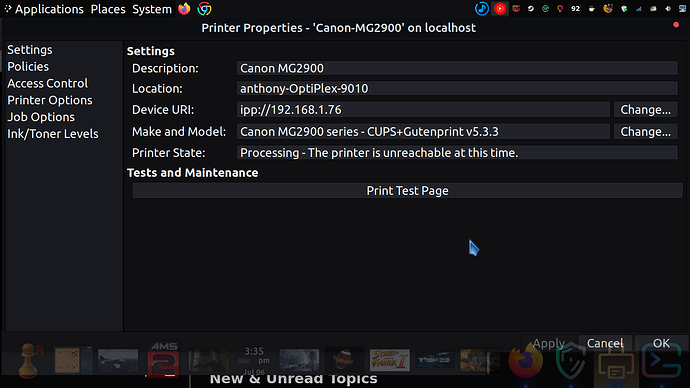
Task: Open the Applications menu
Action: coord(49,9)
